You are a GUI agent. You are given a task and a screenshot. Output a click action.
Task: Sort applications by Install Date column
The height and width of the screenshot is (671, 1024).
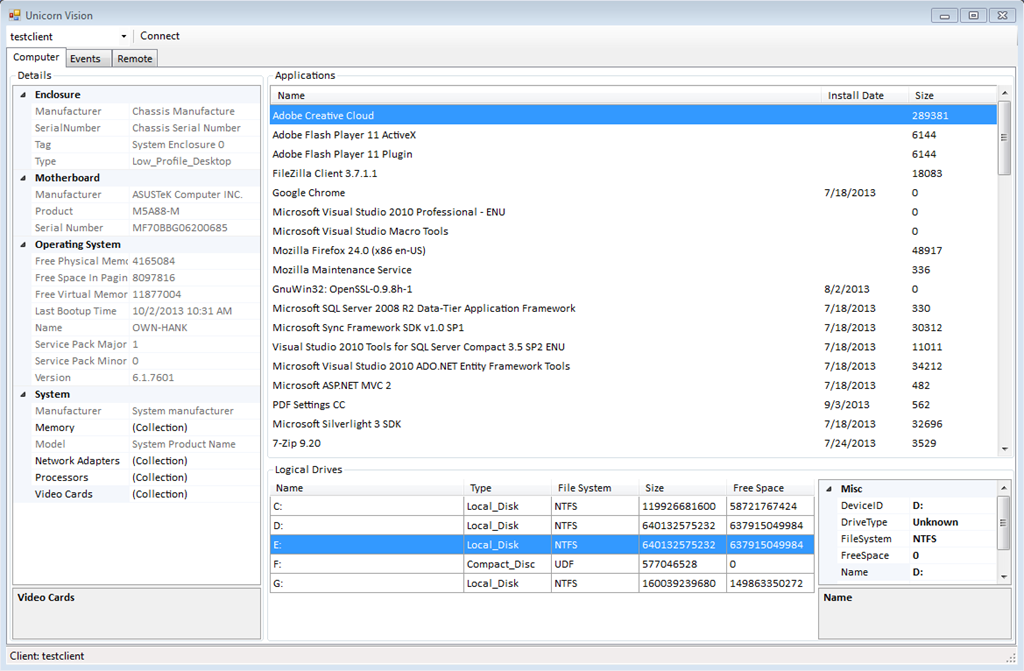tap(855, 96)
